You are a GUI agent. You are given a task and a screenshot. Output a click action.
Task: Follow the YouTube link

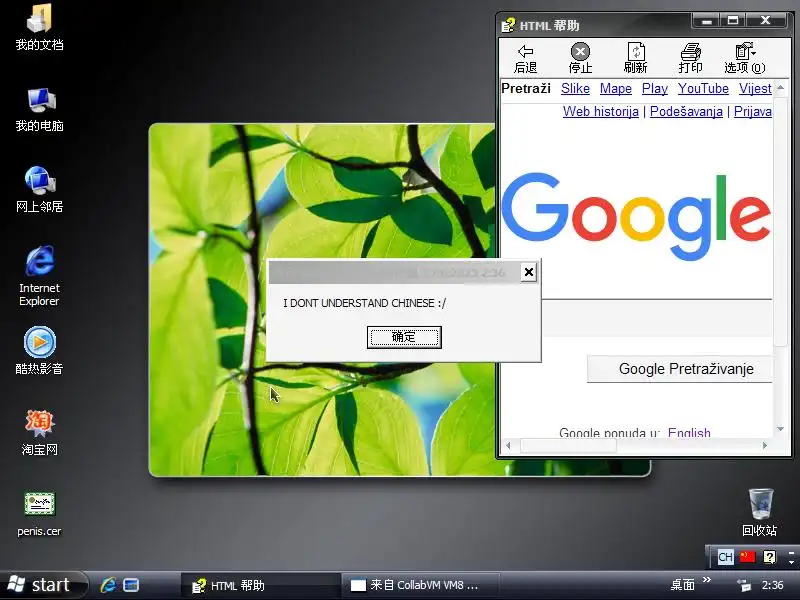tap(703, 88)
